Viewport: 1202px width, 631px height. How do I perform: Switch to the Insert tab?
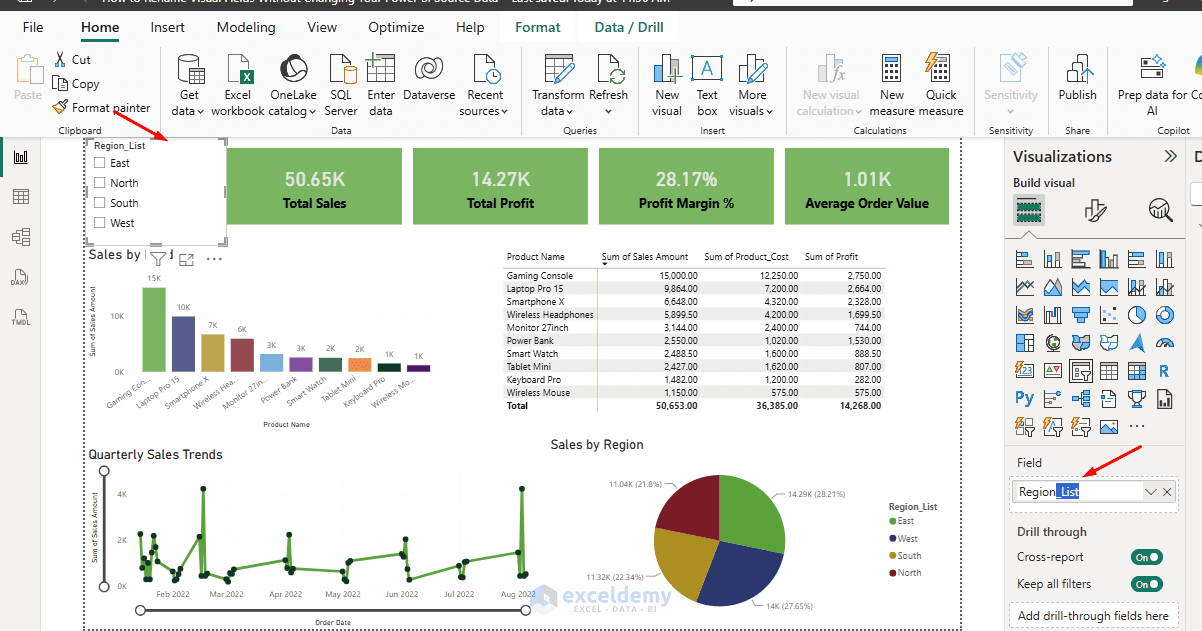point(168,27)
